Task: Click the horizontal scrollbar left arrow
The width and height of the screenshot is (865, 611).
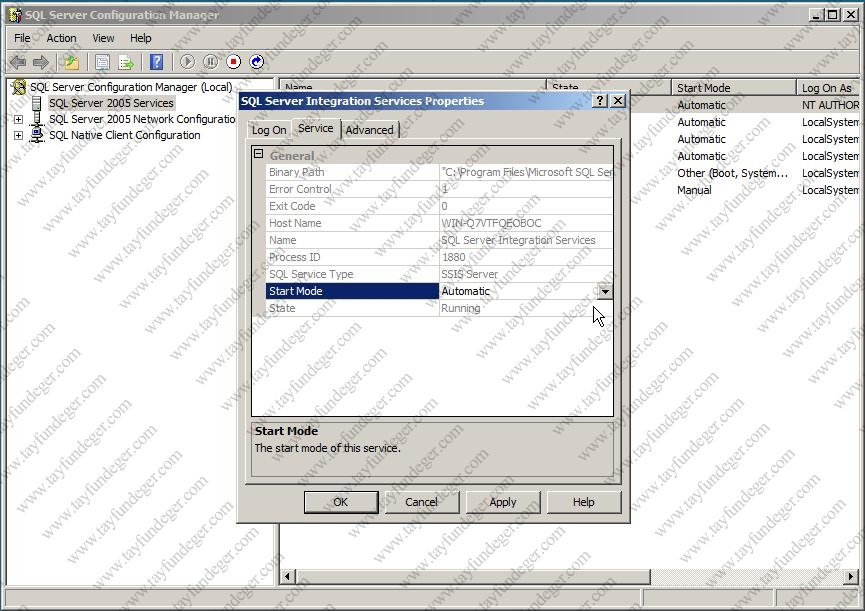Action: (x=287, y=577)
